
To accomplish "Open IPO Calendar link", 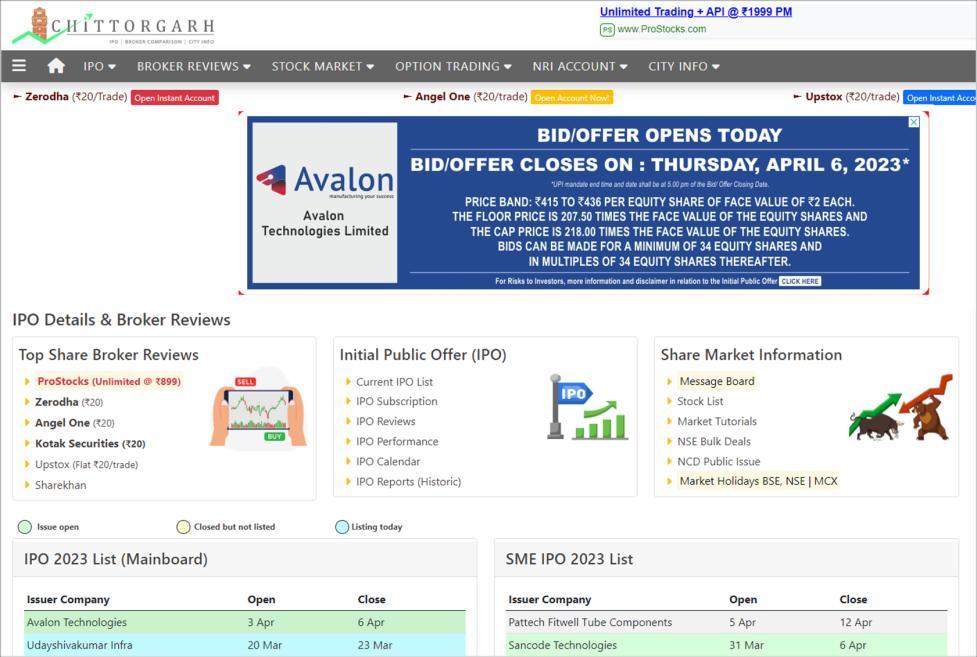I will (388, 461).
